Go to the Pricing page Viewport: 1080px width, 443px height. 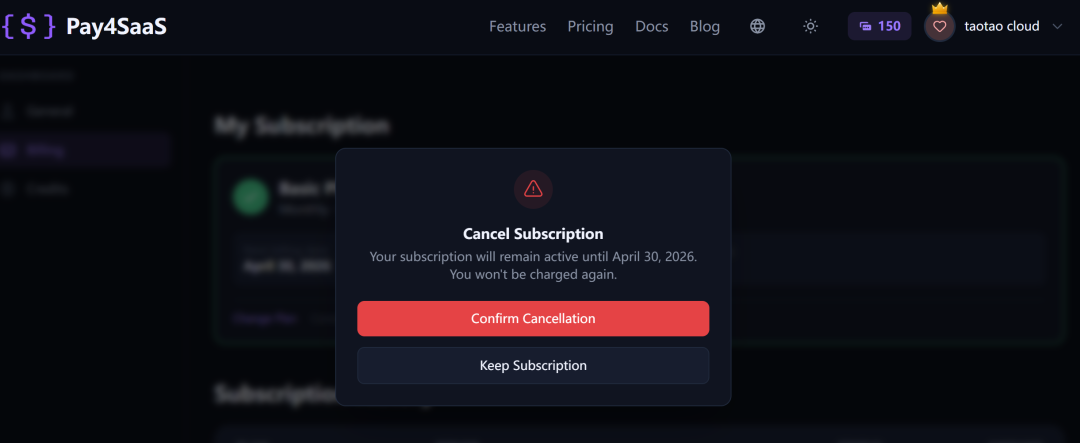(x=590, y=27)
